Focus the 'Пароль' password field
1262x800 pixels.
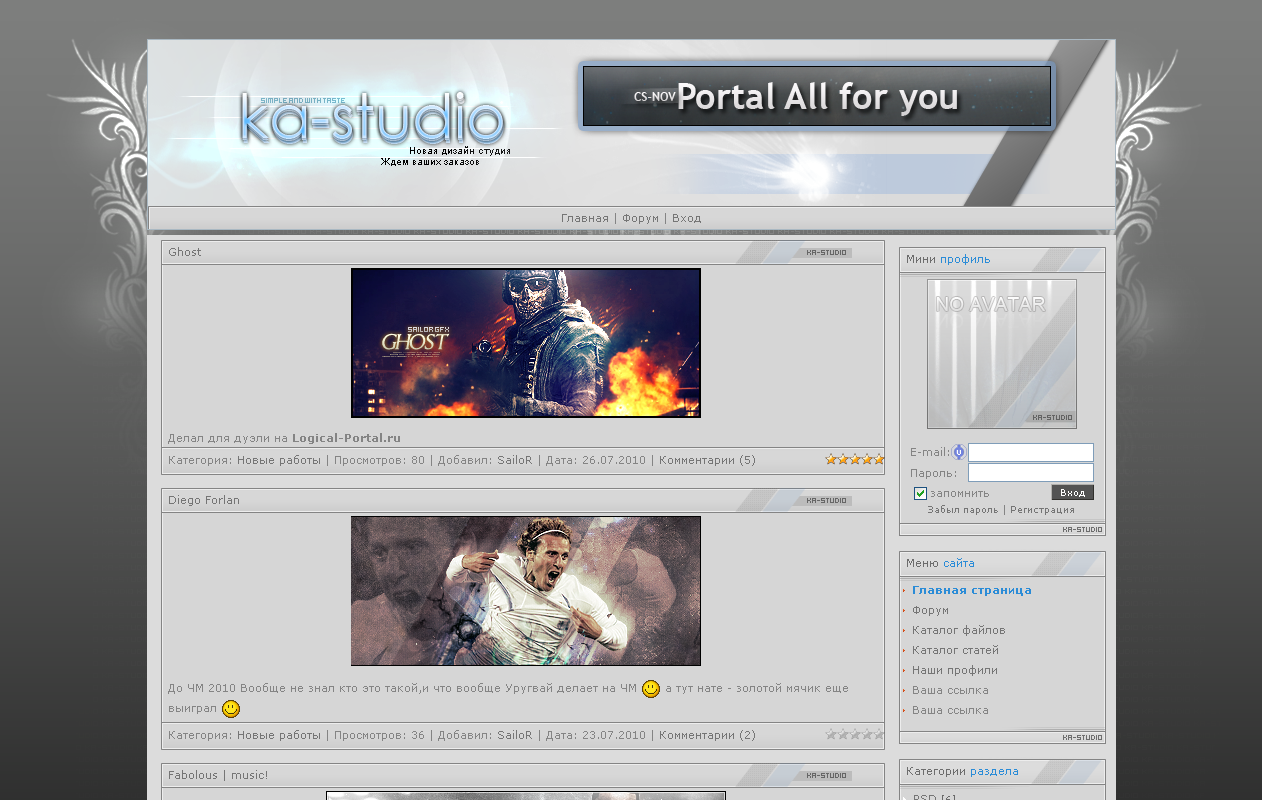point(1030,472)
